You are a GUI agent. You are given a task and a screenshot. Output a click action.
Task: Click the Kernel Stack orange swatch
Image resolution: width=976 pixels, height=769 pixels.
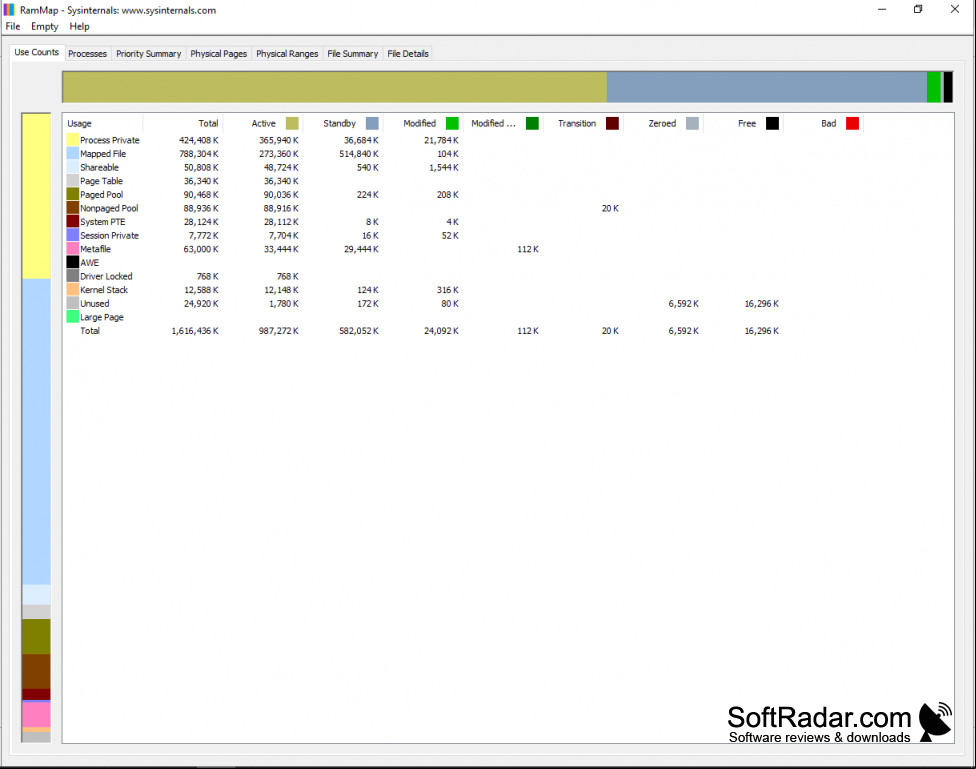73,290
